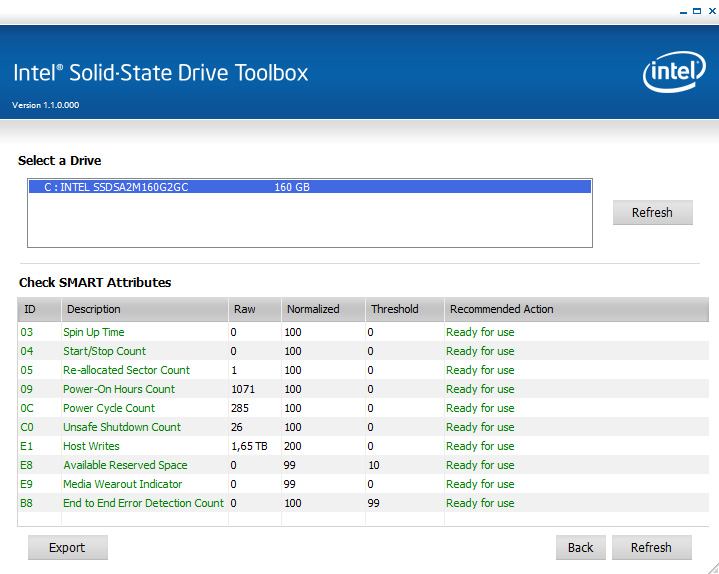Click the Raw column header
This screenshot has height=574, width=719.
tap(253, 309)
